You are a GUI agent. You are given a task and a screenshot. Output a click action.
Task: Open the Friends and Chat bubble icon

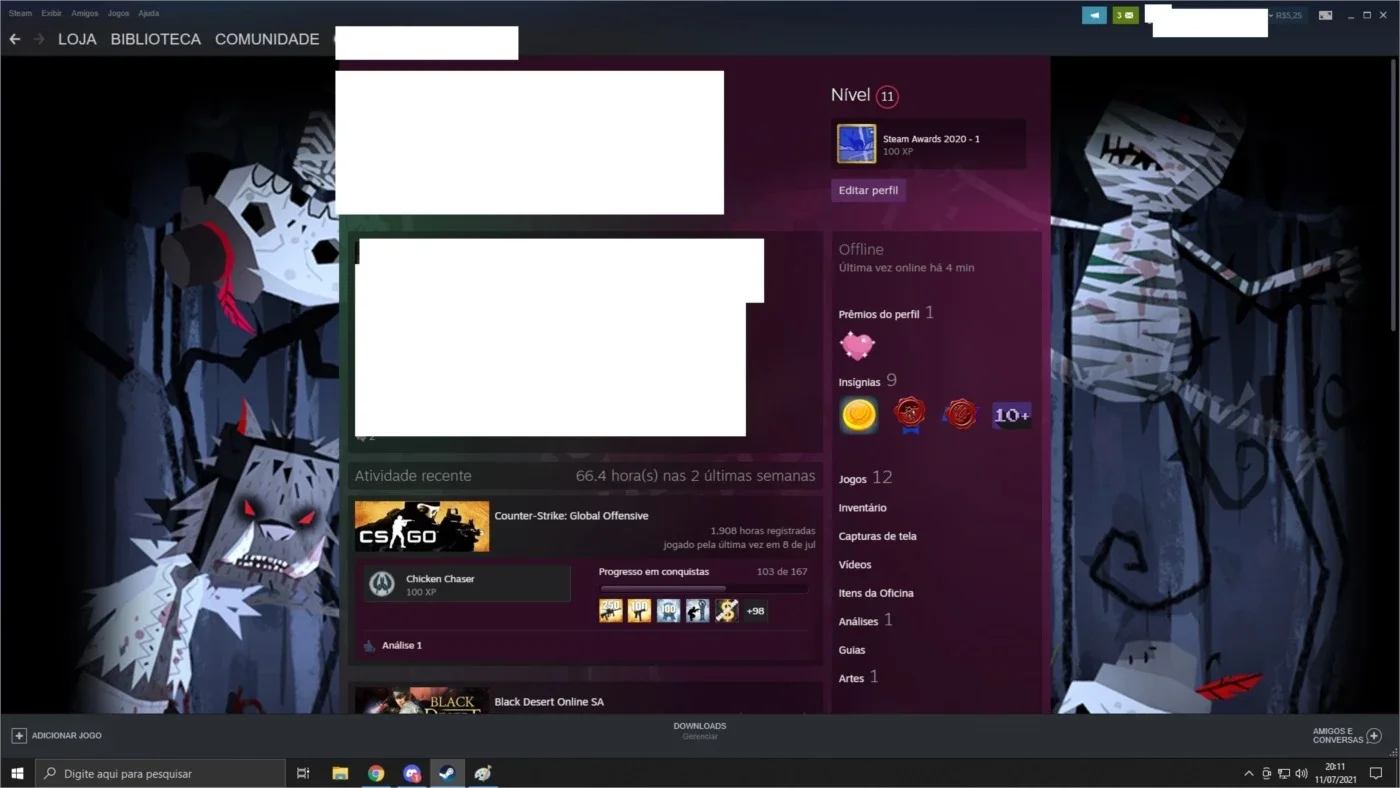tap(1374, 735)
